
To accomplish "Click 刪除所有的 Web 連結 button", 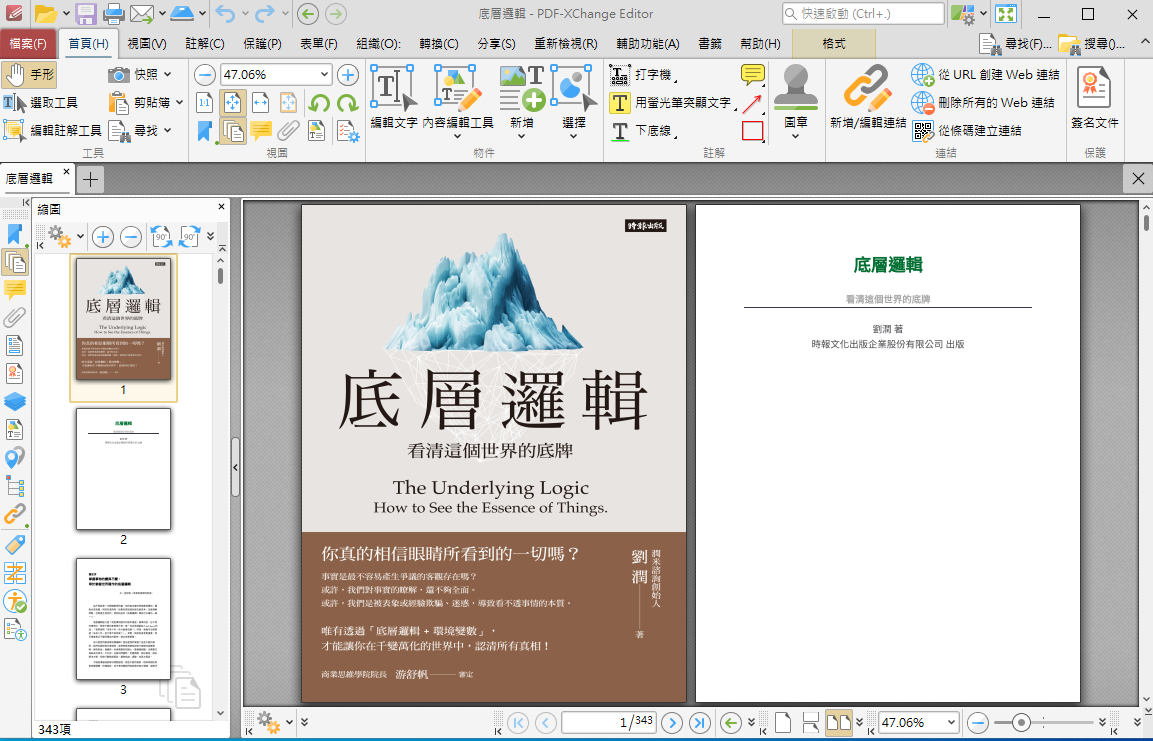I will (984, 102).
